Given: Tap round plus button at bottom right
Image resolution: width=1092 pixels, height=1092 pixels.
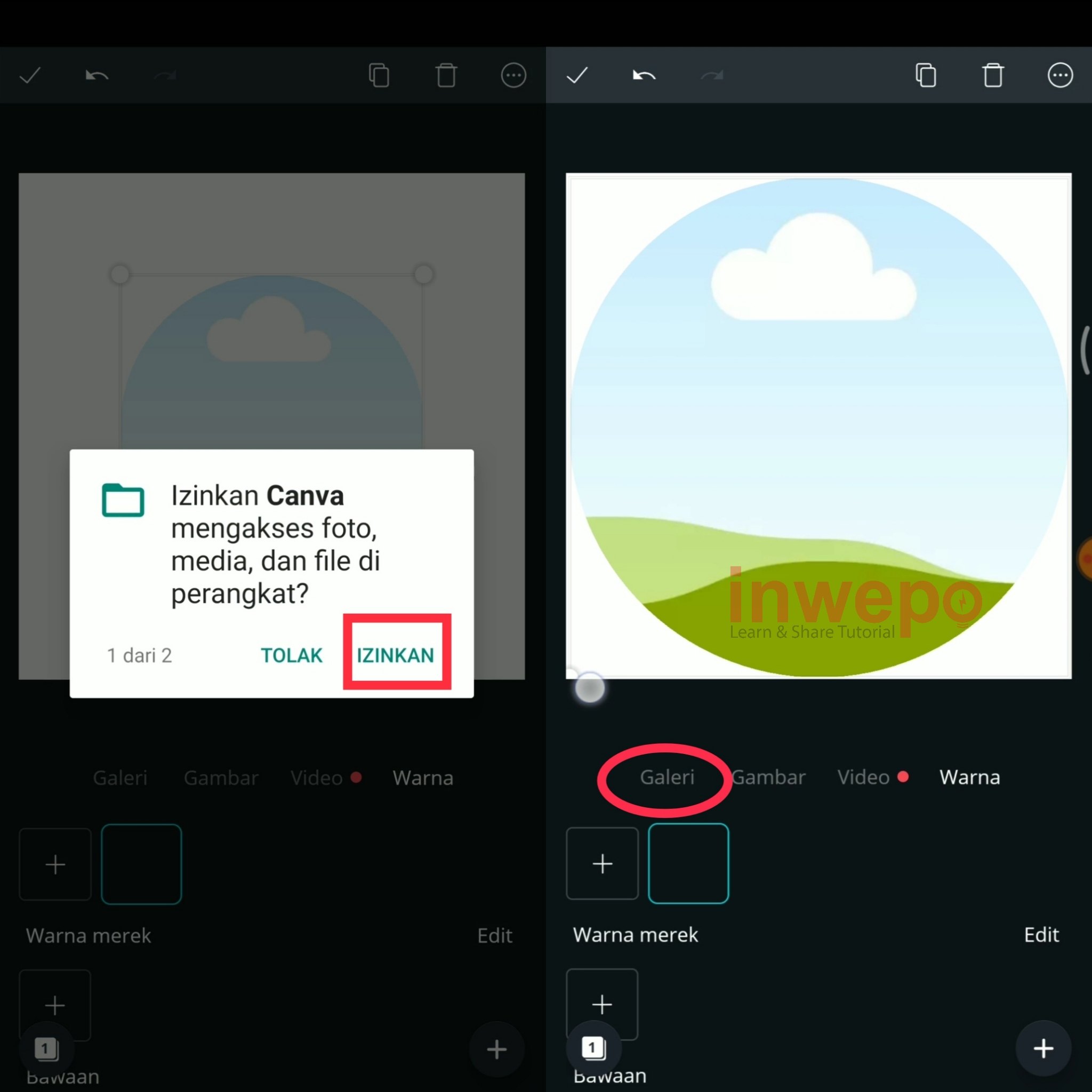Looking at the screenshot, I should pyautogui.click(x=1043, y=1048).
